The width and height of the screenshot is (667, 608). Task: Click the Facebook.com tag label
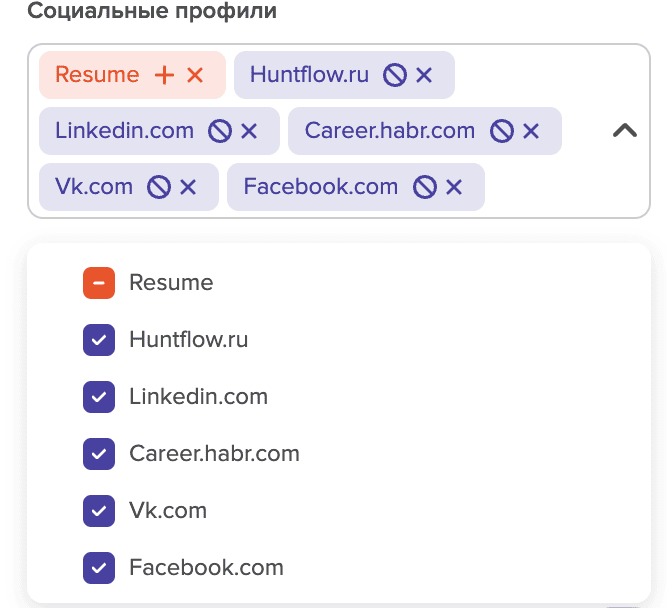pyautogui.click(x=320, y=187)
